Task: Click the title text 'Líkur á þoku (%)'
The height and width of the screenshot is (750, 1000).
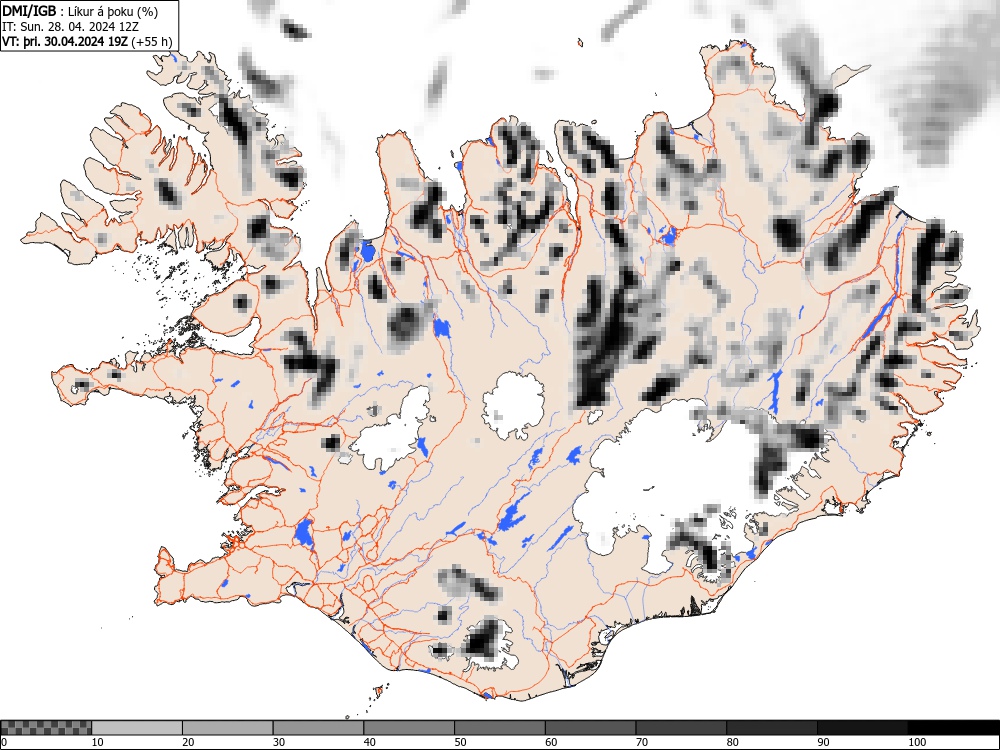Action: coord(113,11)
